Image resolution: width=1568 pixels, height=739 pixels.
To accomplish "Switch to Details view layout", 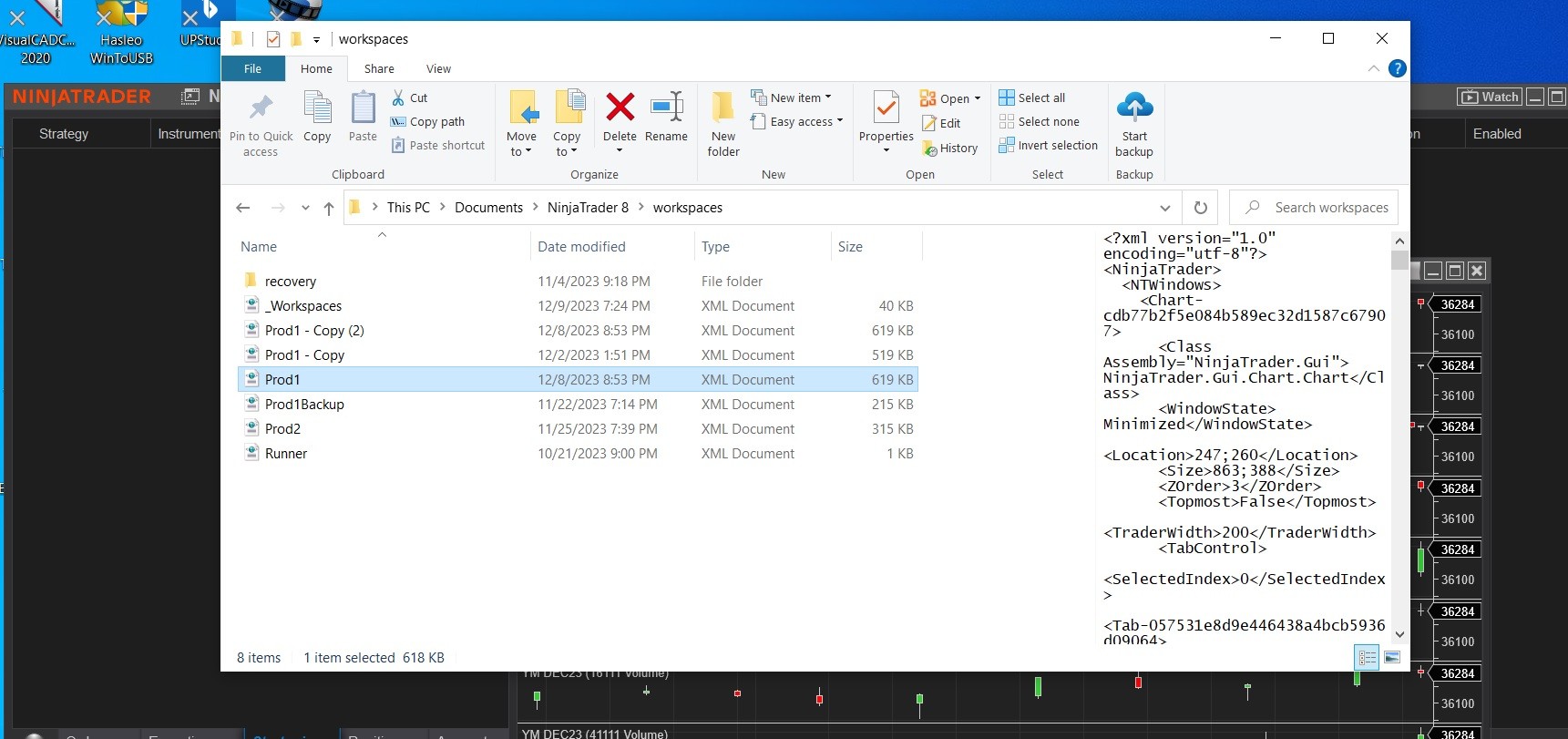I will pos(1368,657).
